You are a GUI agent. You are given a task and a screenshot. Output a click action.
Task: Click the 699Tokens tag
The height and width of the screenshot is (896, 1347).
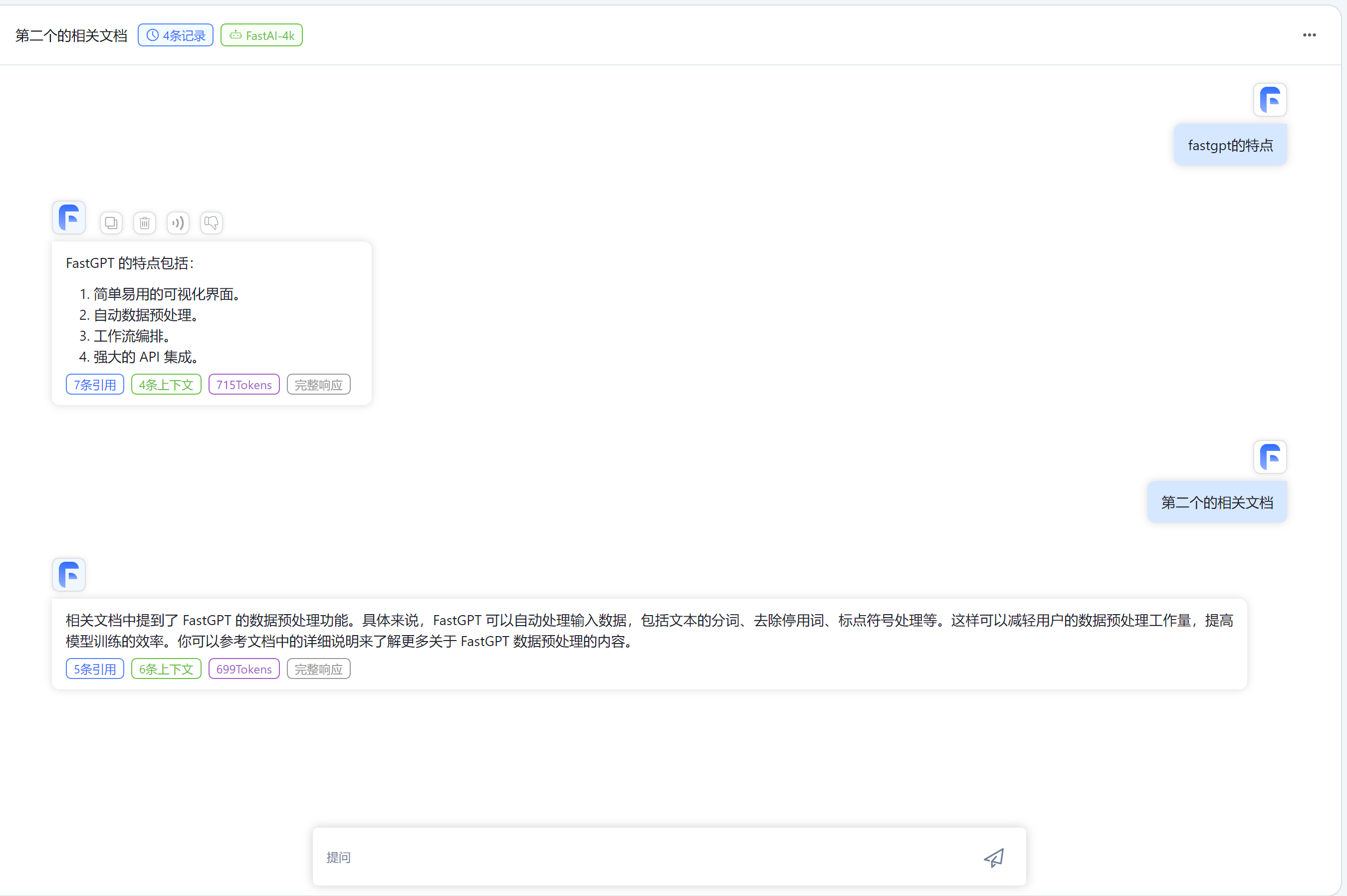click(x=244, y=669)
